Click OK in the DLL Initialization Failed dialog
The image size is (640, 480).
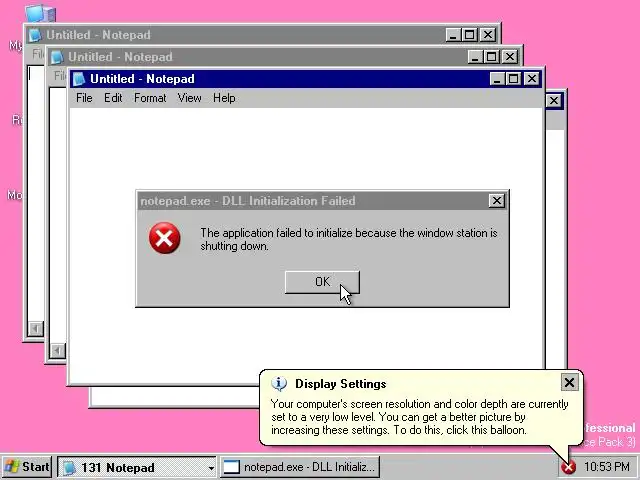click(x=322, y=282)
